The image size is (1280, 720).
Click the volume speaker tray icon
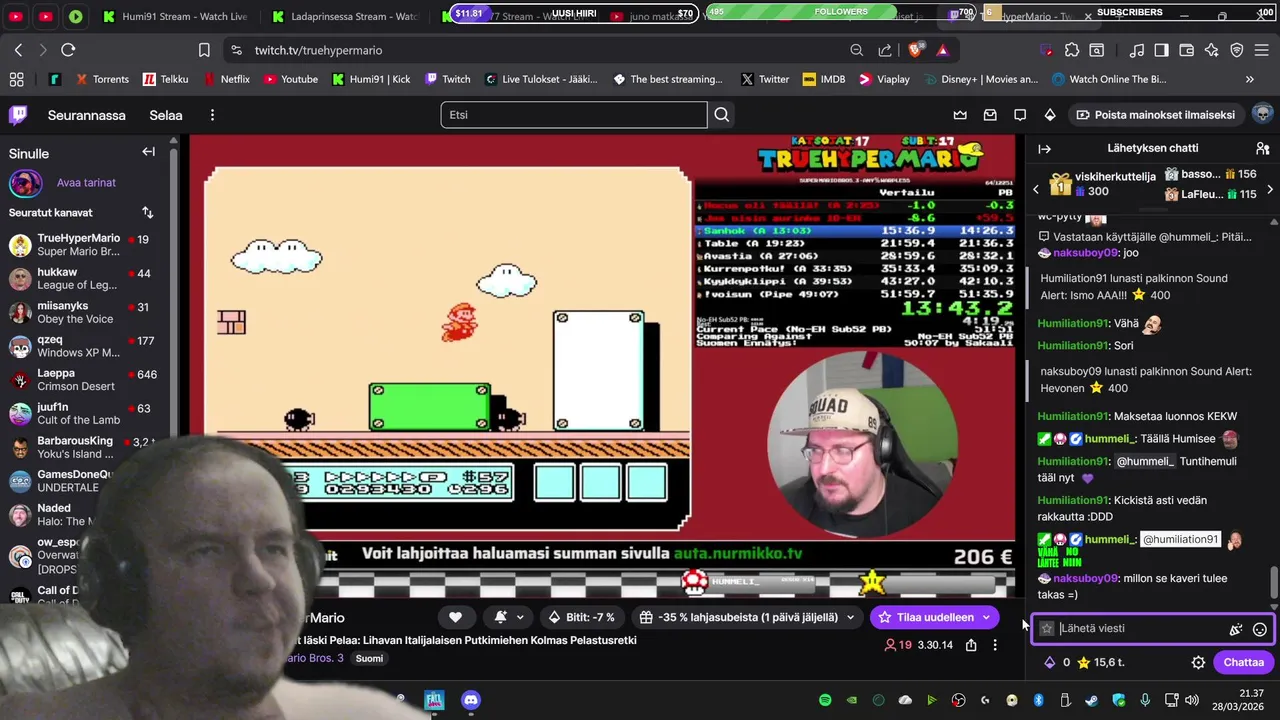click(x=1191, y=700)
